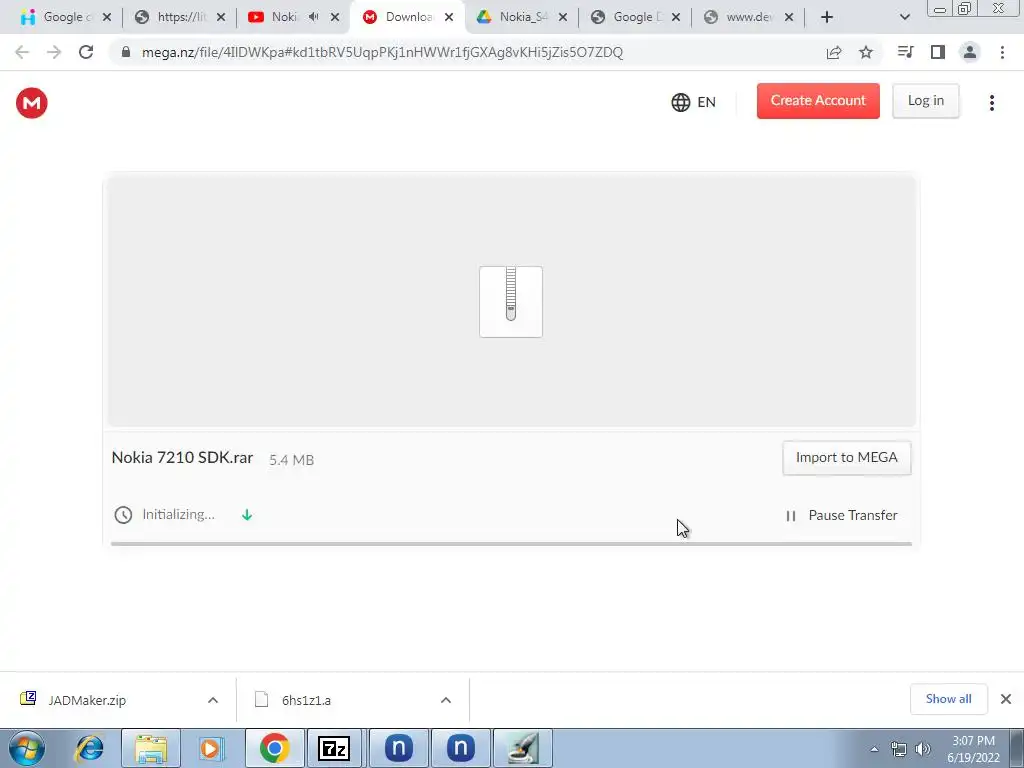Click the clock icon beside Initializing
1024x768 pixels.
click(x=123, y=515)
